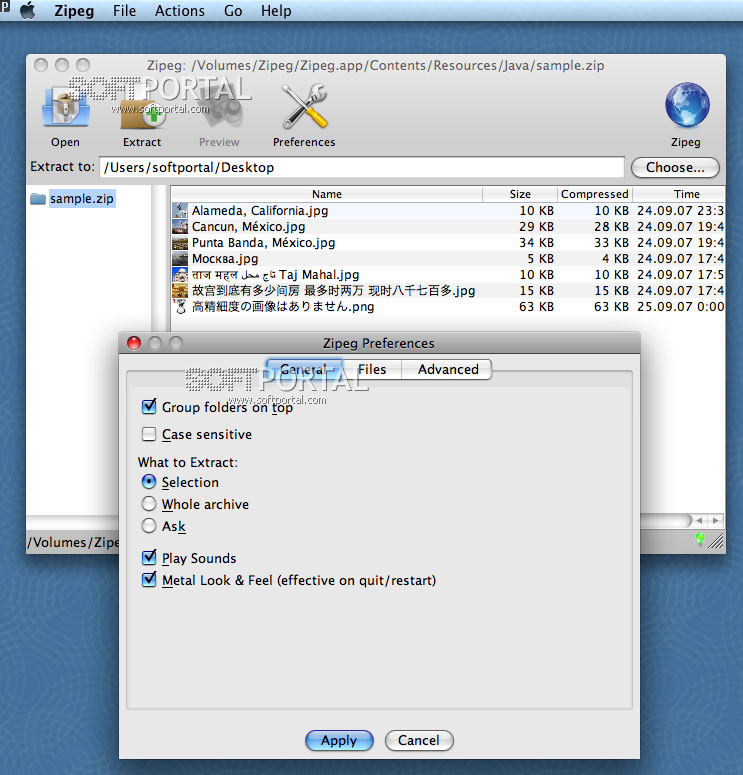
Task: Click the /Volumes/Zipe status bar path
Action: [73, 542]
